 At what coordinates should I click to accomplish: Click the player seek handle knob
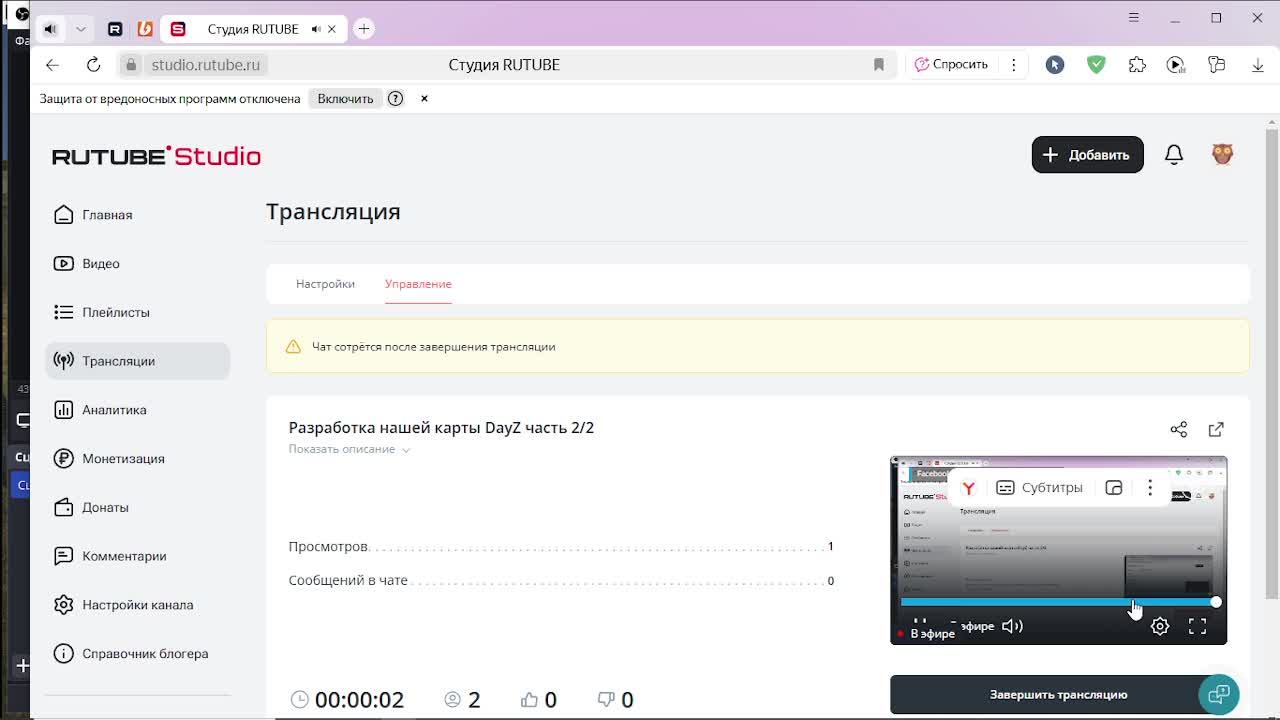(1216, 602)
